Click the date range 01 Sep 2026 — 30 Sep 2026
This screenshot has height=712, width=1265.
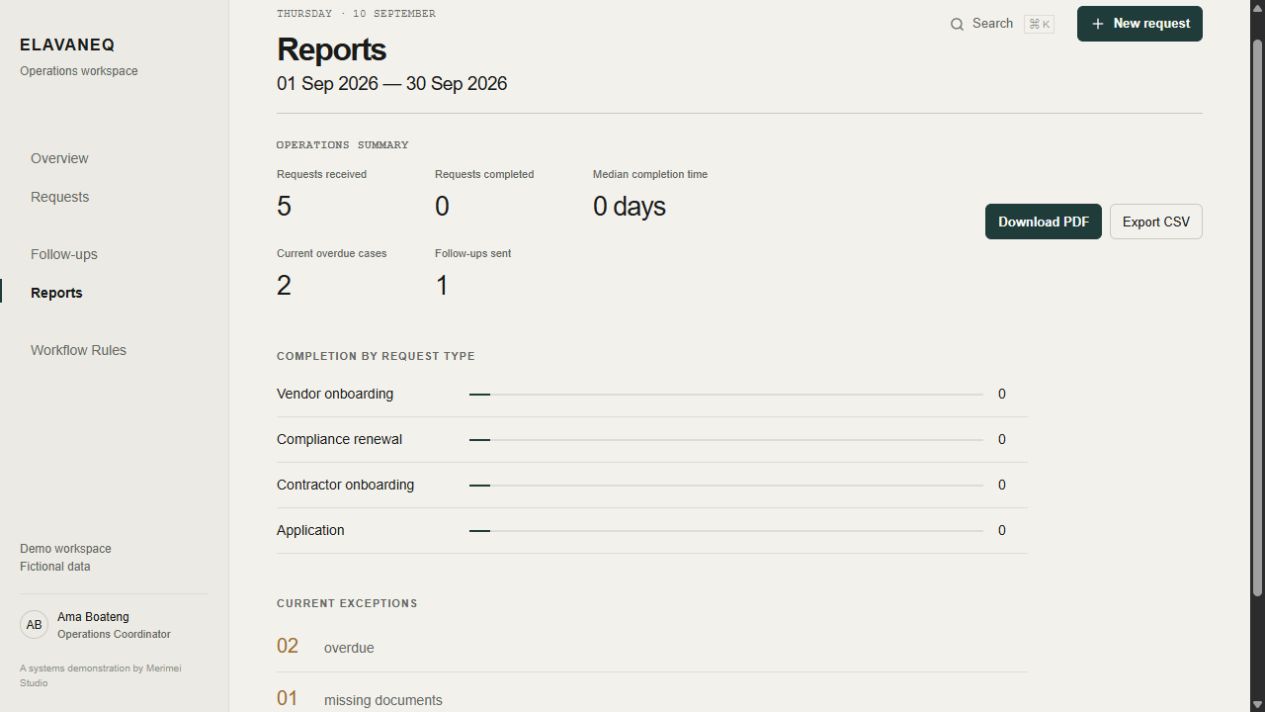point(392,84)
